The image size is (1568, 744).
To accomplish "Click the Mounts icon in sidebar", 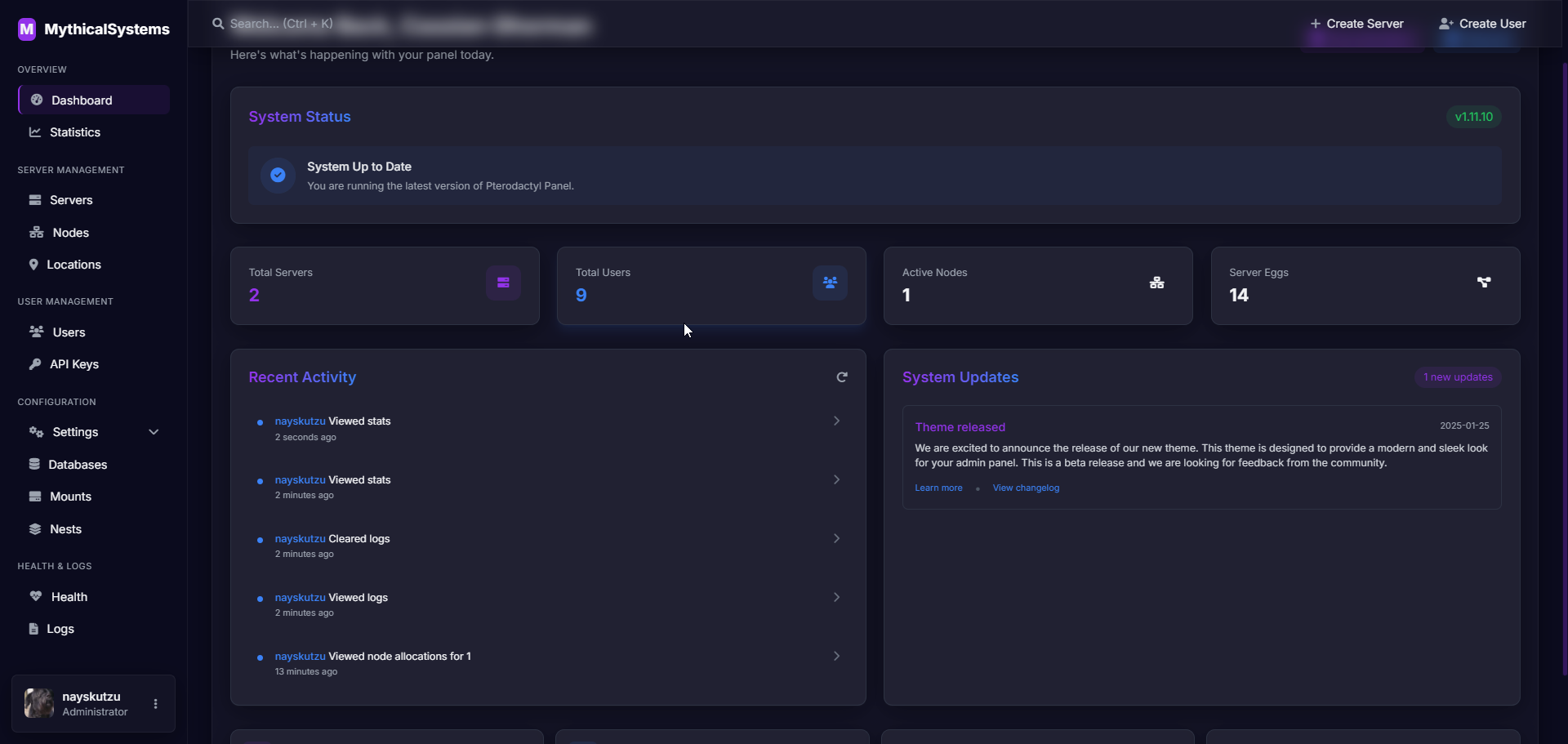I will coord(33,496).
